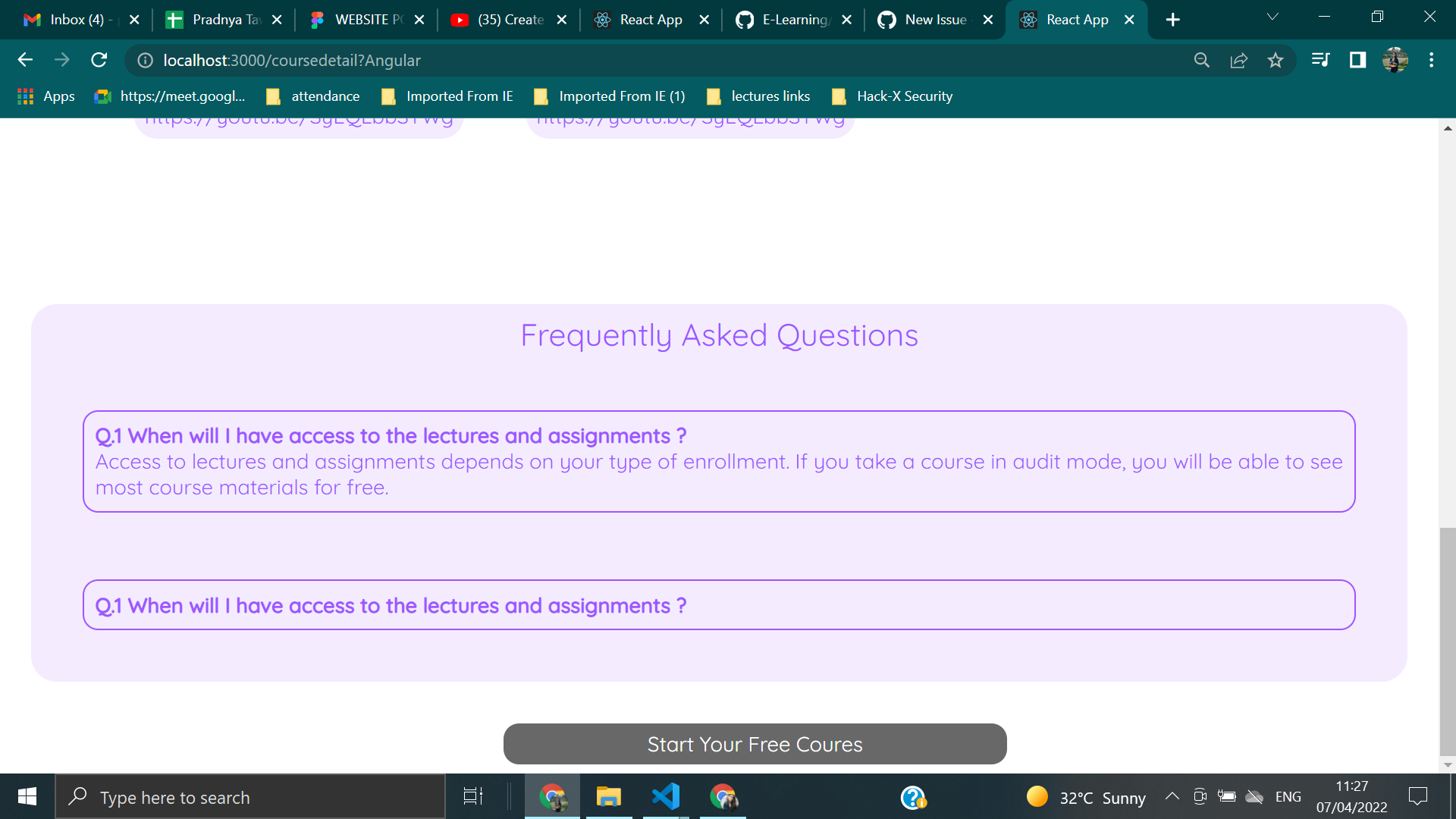Show hidden system tray icons
The image size is (1456, 819).
point(1172,796)
